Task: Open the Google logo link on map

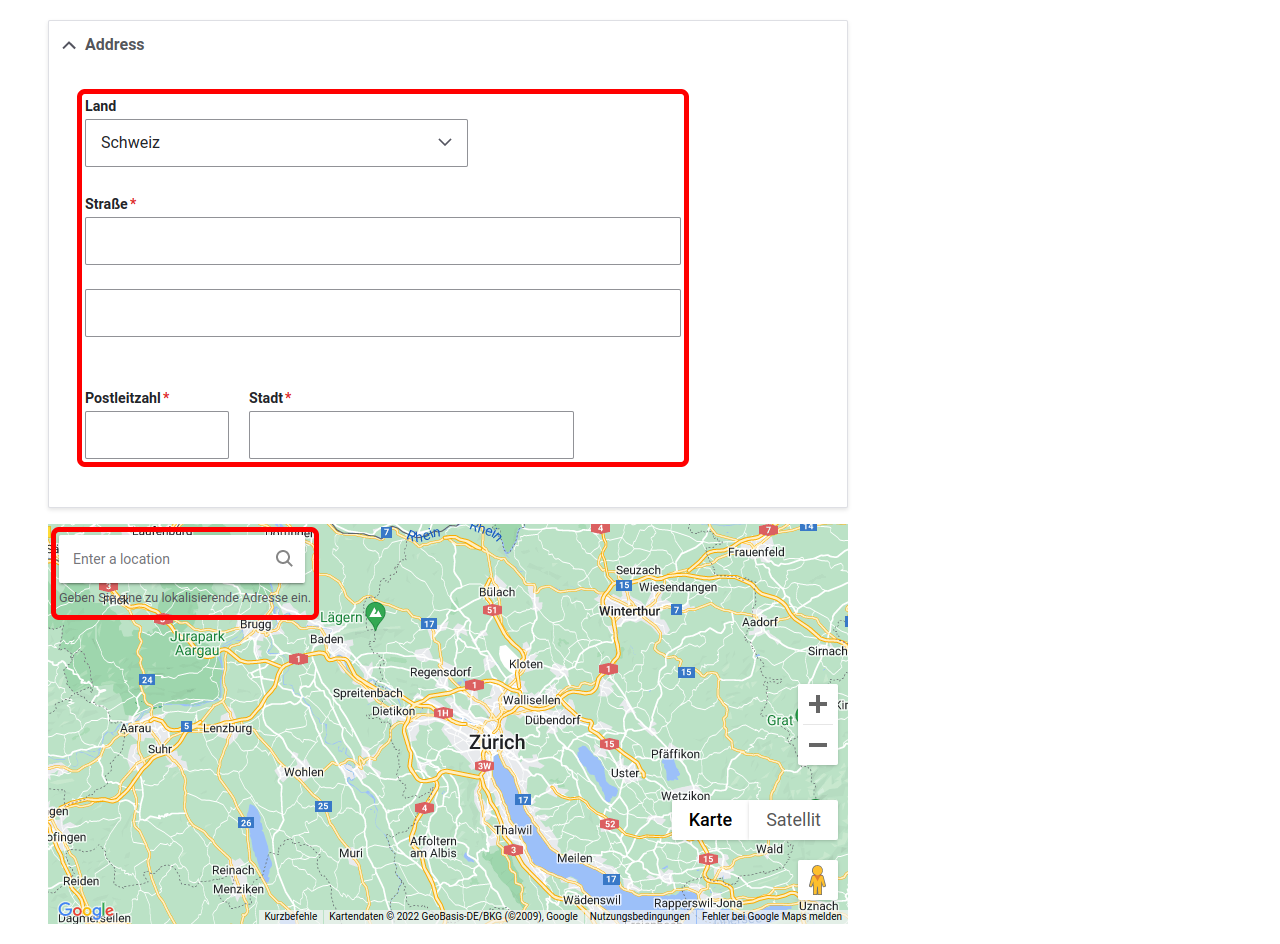Action: coord(86,911)
